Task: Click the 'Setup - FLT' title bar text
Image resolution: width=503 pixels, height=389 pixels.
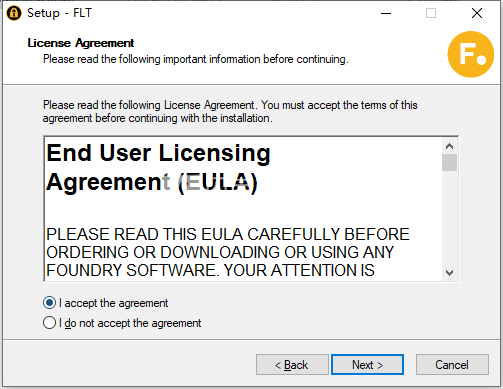Action: [x=59, y=13]
